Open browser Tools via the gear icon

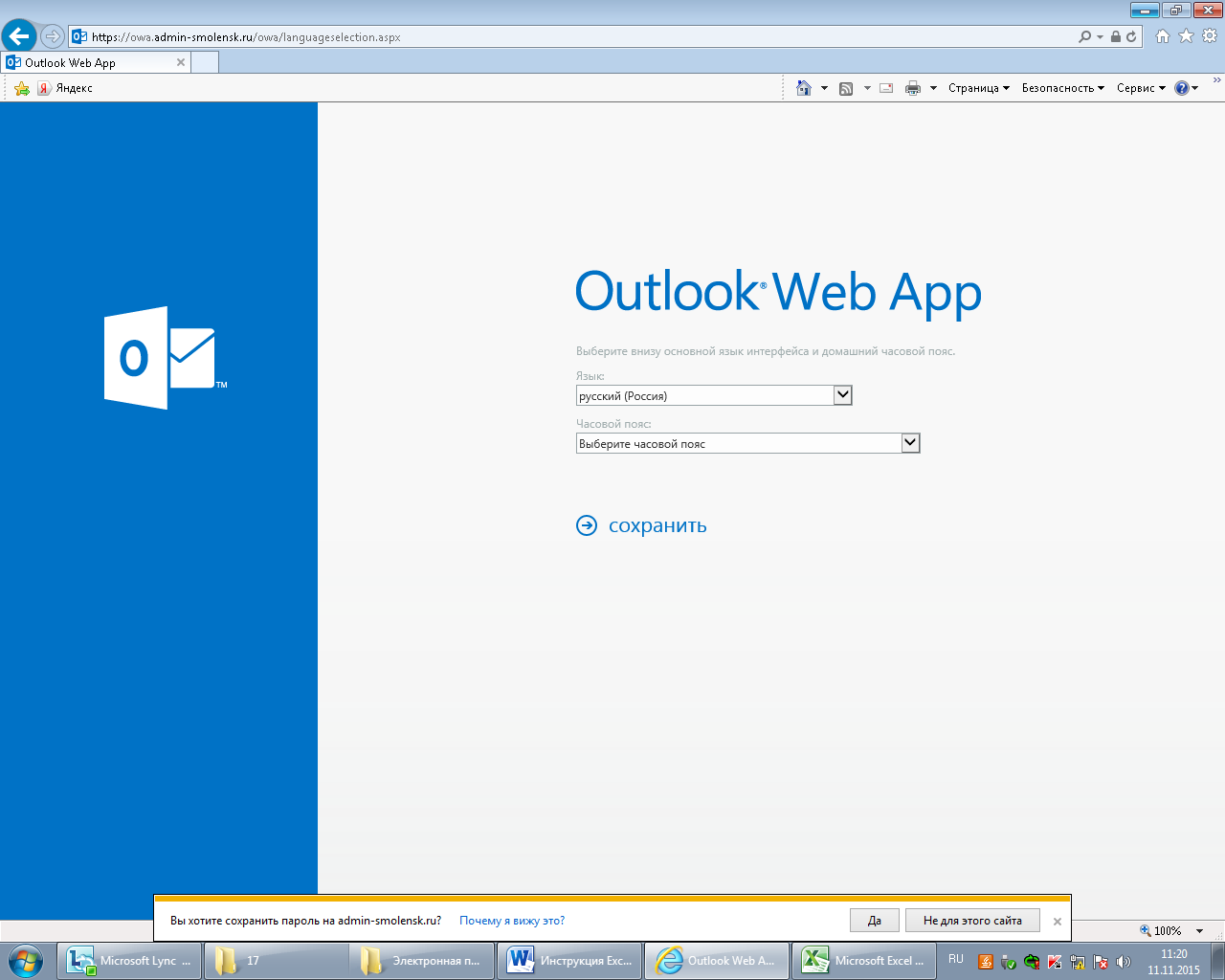click(1210, 36)
